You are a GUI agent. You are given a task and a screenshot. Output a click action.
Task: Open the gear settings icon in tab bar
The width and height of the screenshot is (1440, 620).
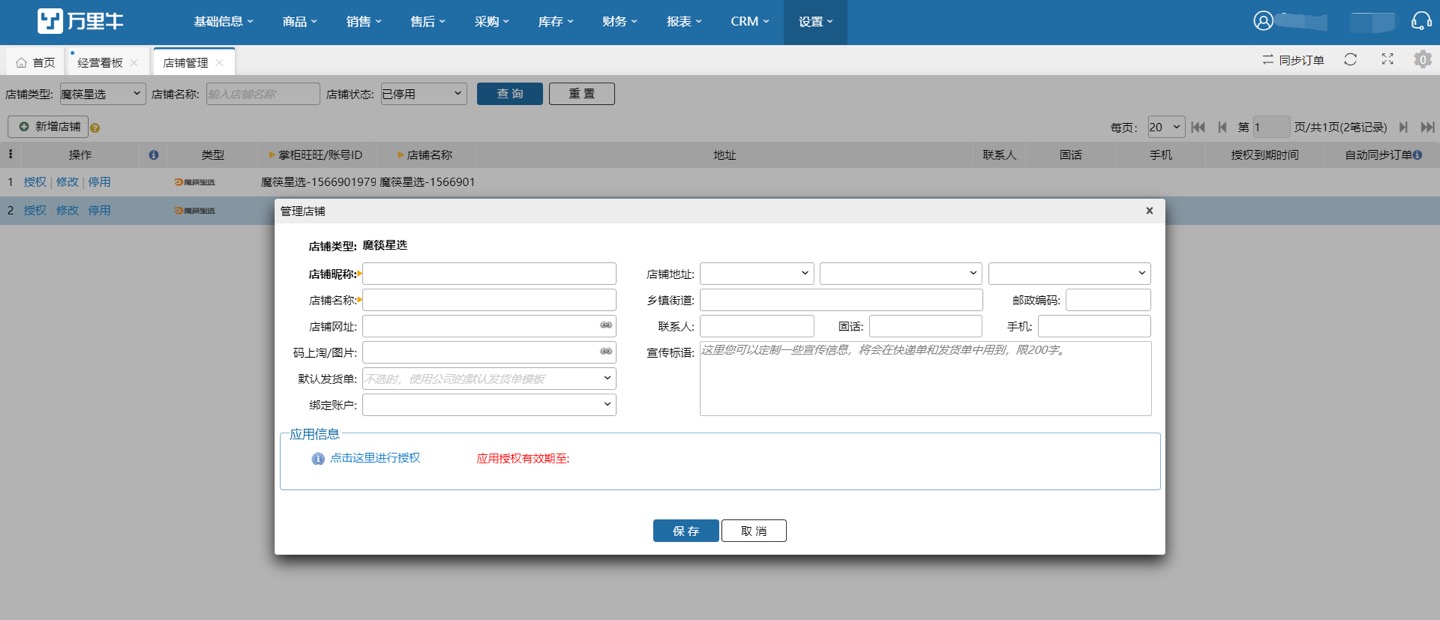(1423, 60)
